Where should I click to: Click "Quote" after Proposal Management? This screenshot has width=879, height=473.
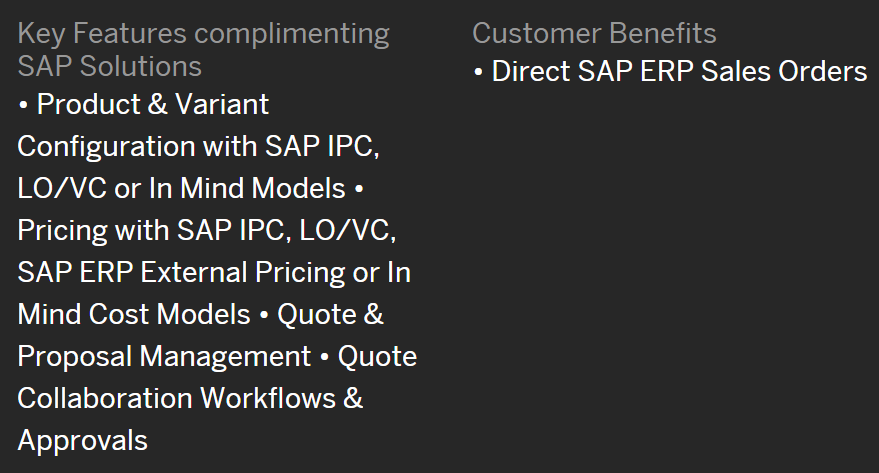click(377, 356)
